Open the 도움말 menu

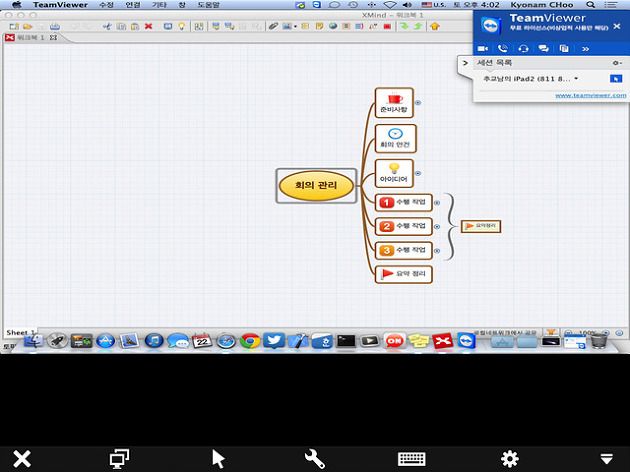click(209, 5)
